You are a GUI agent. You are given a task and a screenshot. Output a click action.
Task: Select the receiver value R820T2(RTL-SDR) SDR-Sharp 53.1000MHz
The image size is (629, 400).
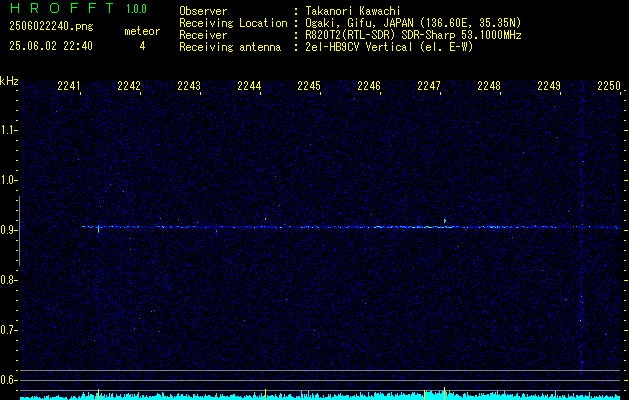point(414,35)
